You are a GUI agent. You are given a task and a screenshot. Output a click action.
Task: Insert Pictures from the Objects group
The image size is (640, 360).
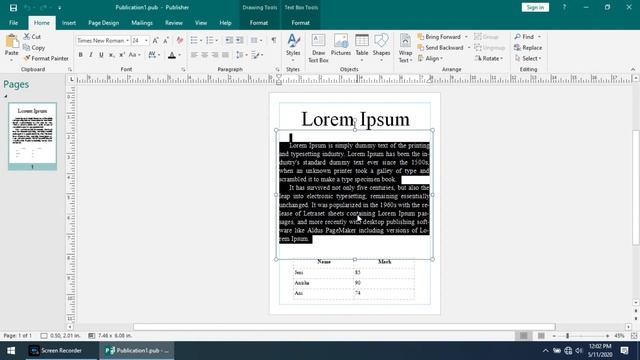(x=340, y=45)
